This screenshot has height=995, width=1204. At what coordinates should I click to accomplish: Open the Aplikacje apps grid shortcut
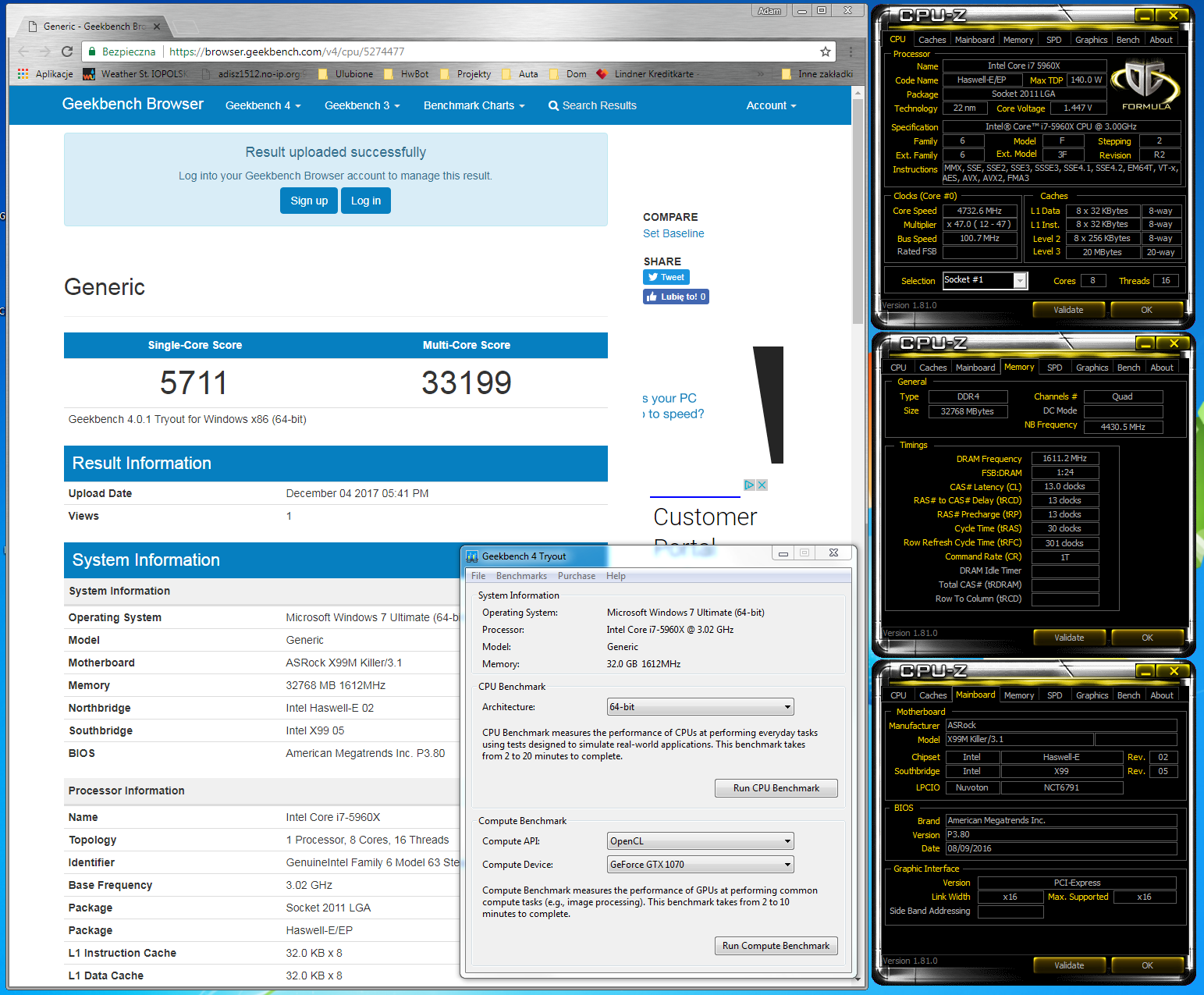tap(45, 74)
